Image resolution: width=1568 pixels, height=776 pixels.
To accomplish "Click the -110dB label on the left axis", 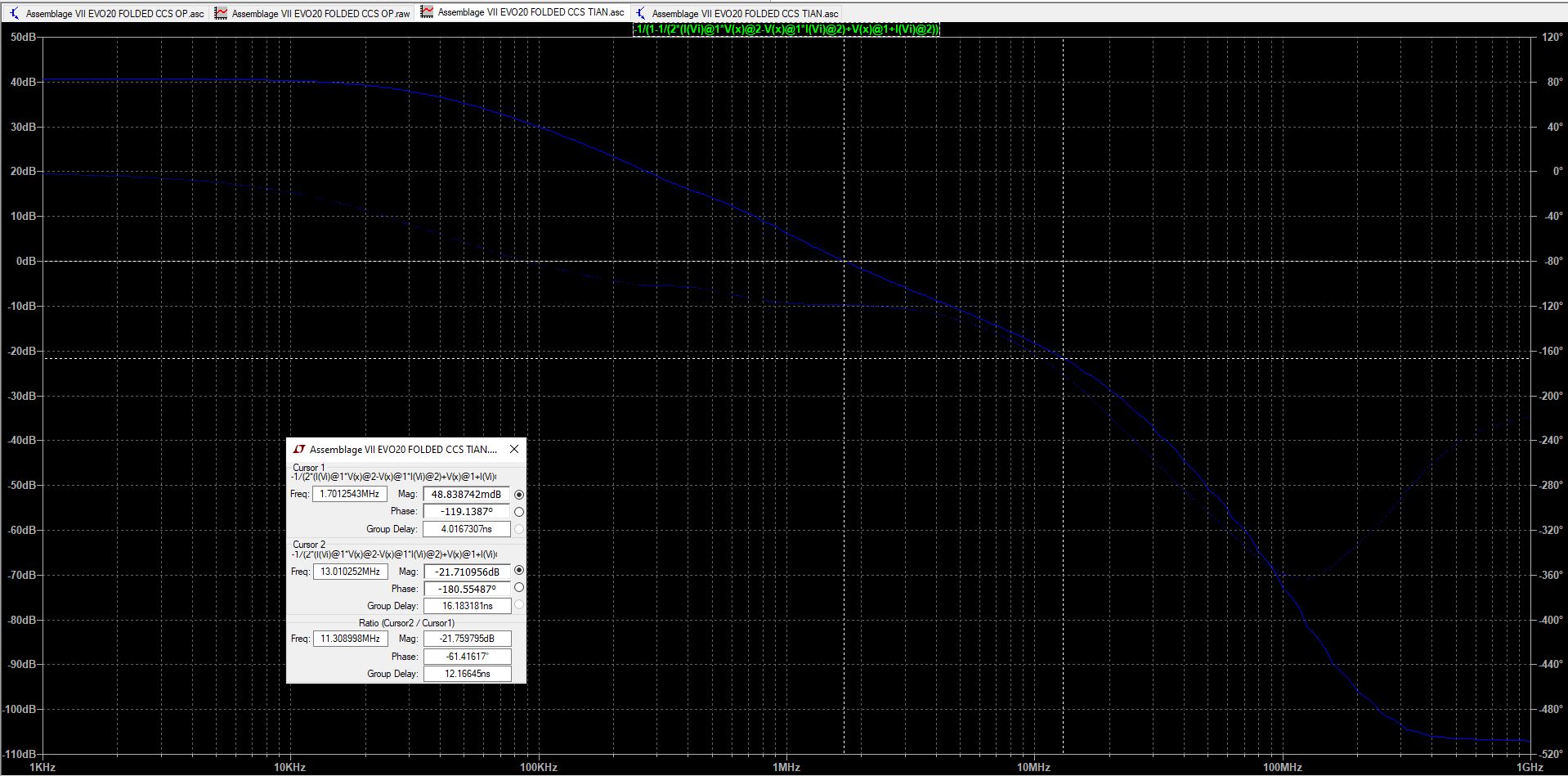I will 20,754.
